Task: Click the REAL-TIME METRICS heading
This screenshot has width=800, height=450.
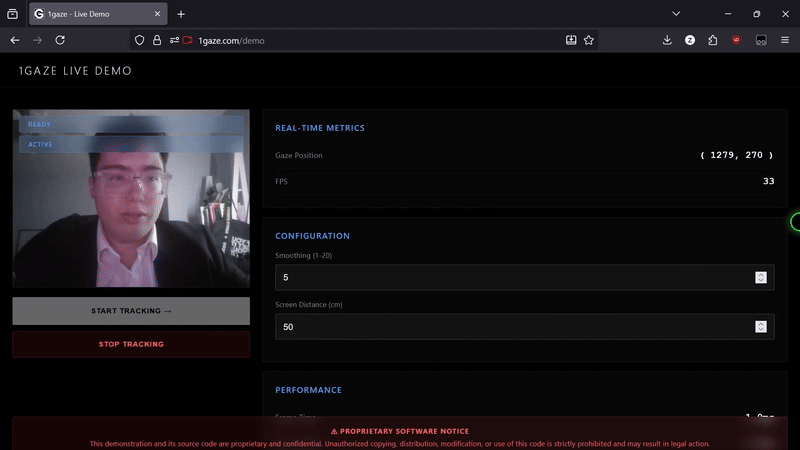Action: pos(320,128)
